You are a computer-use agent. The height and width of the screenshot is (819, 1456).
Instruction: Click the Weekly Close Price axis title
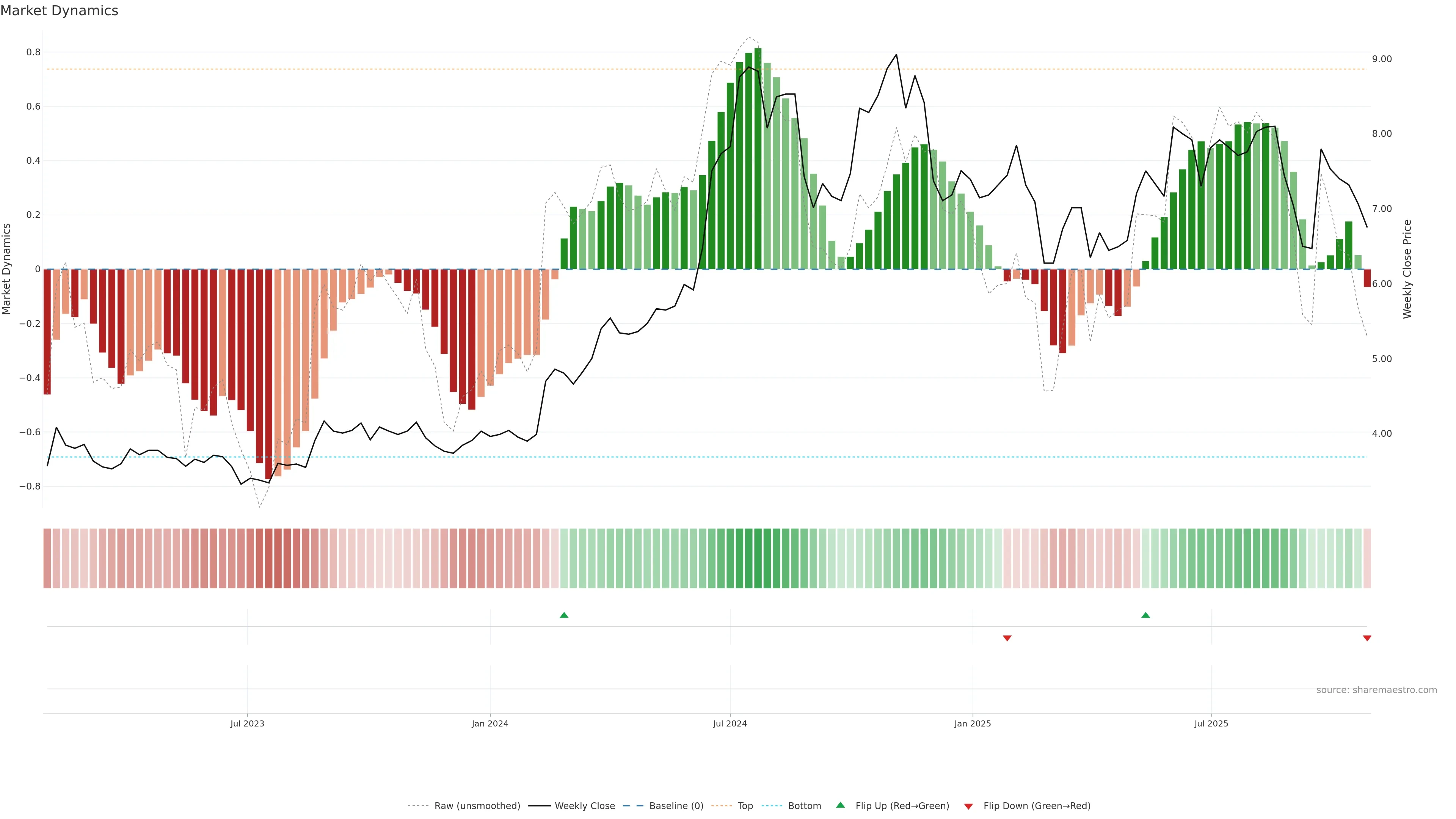click(x=1407, y=269)
